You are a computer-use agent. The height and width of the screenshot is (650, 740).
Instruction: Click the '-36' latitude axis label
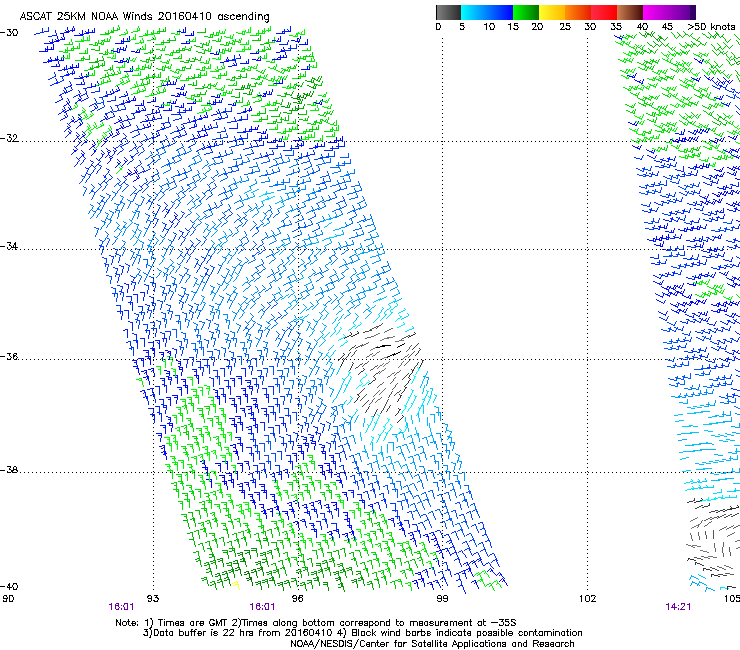click(9, 356)
